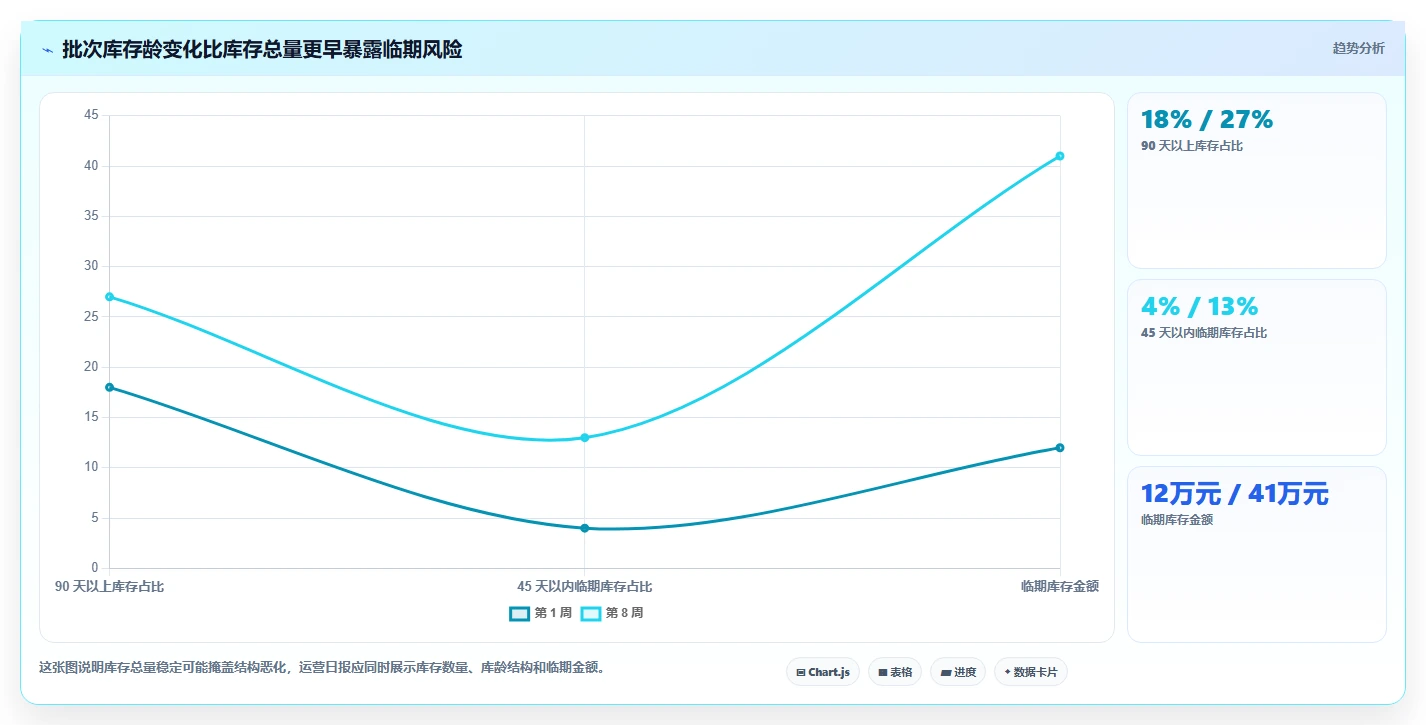This screenshot has width=1426, height=725.
Task: Select the 进度 tag chip
Action: click(958, 672)
